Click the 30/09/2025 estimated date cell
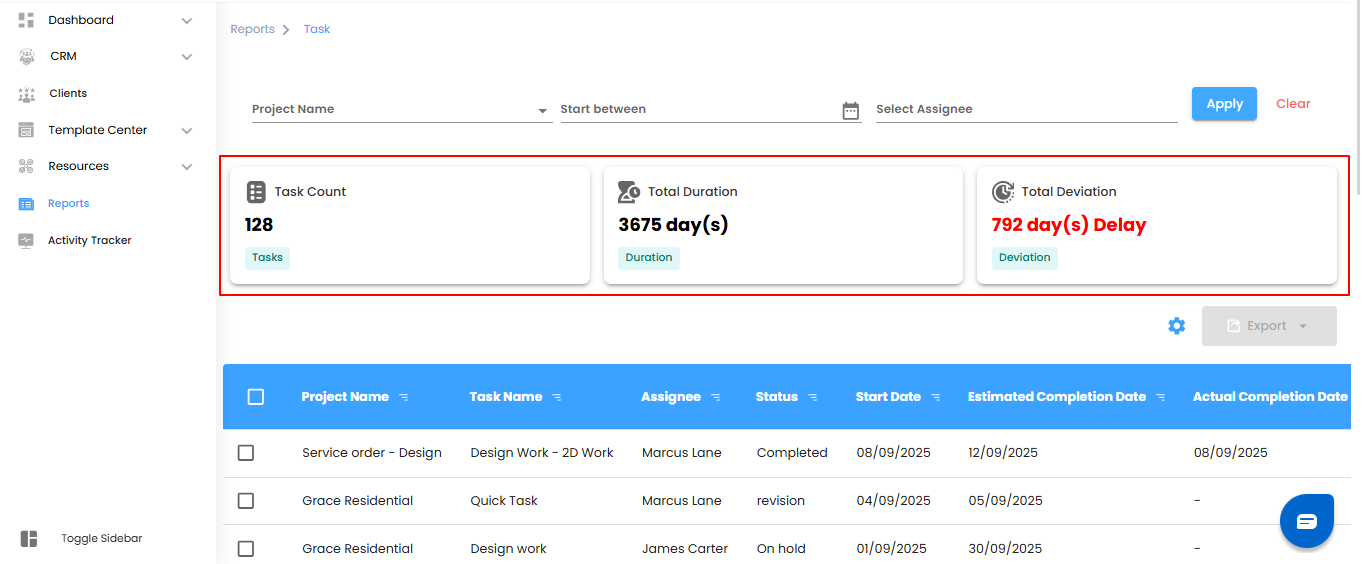Viewport: 1365px width, 564px height. 1005,549
